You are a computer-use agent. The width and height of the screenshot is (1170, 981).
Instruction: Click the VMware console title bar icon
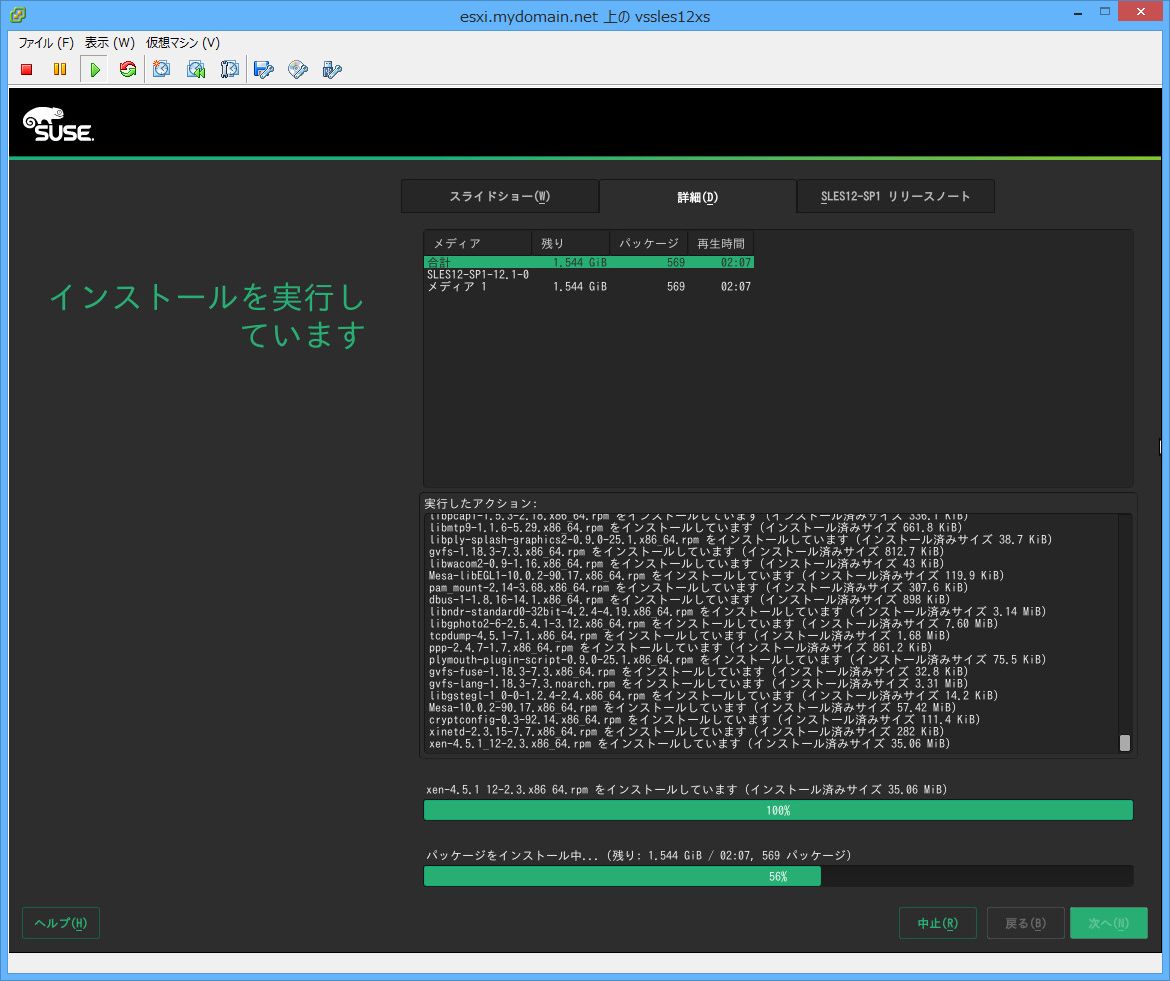18,14
